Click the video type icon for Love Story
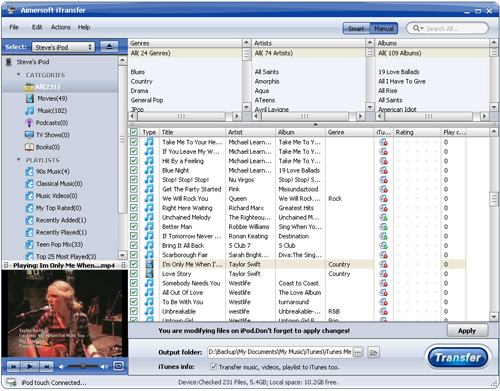The image size is (500, 391). tap(149, 274)
